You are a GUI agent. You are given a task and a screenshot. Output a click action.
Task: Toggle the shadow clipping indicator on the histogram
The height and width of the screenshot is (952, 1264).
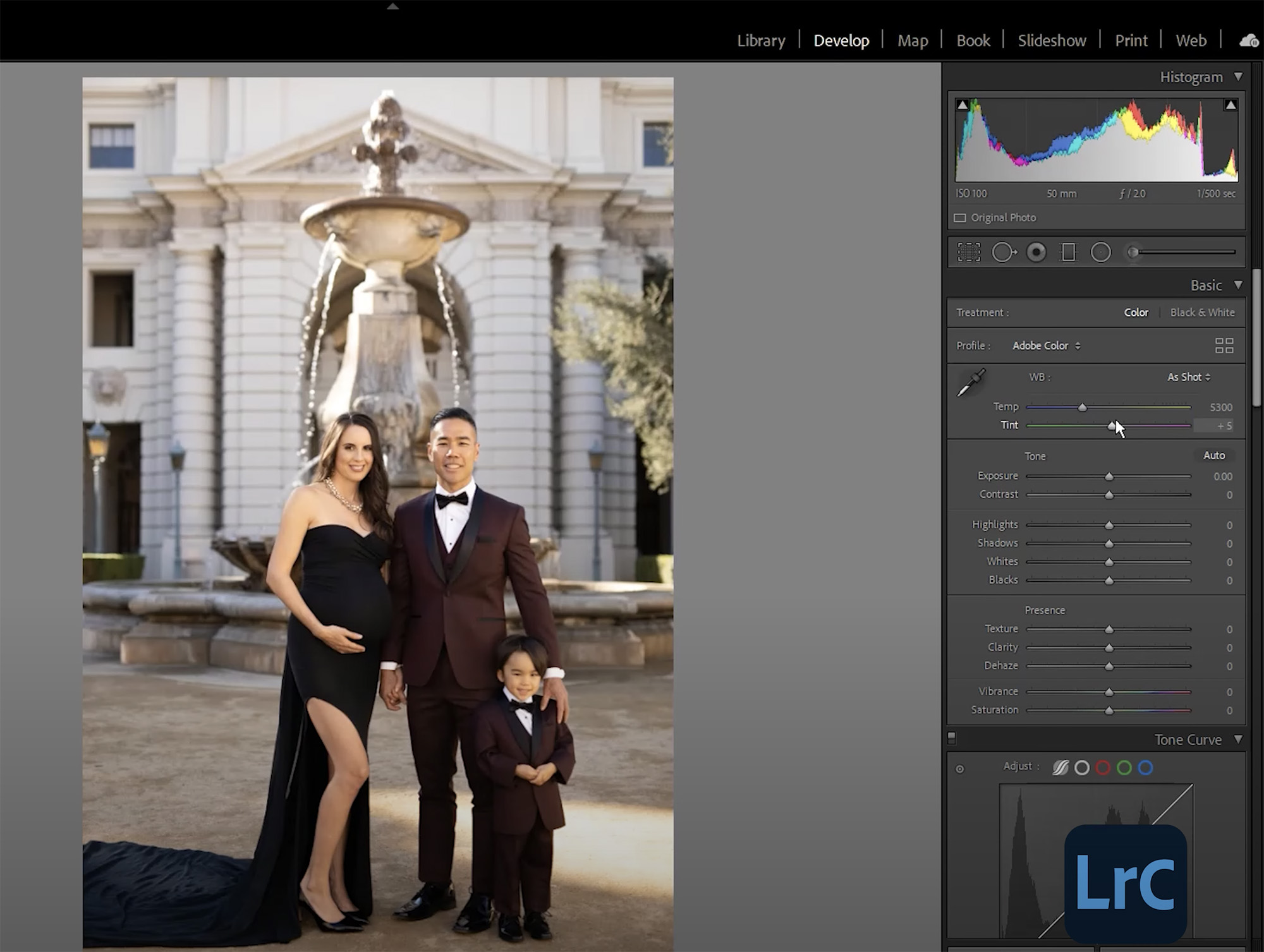[963, 104]
